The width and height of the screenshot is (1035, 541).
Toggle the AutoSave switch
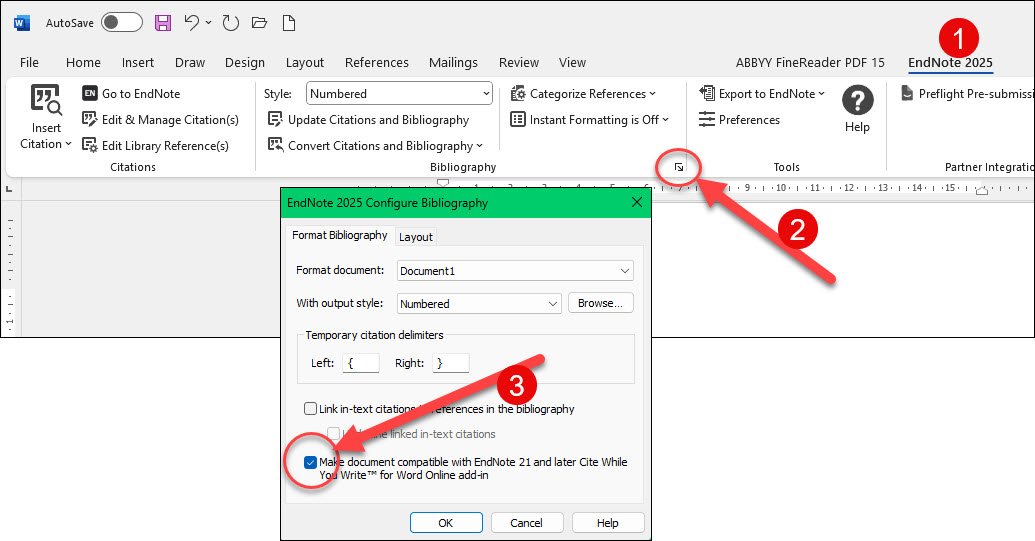pyautogui.click(x=121, y=22)
